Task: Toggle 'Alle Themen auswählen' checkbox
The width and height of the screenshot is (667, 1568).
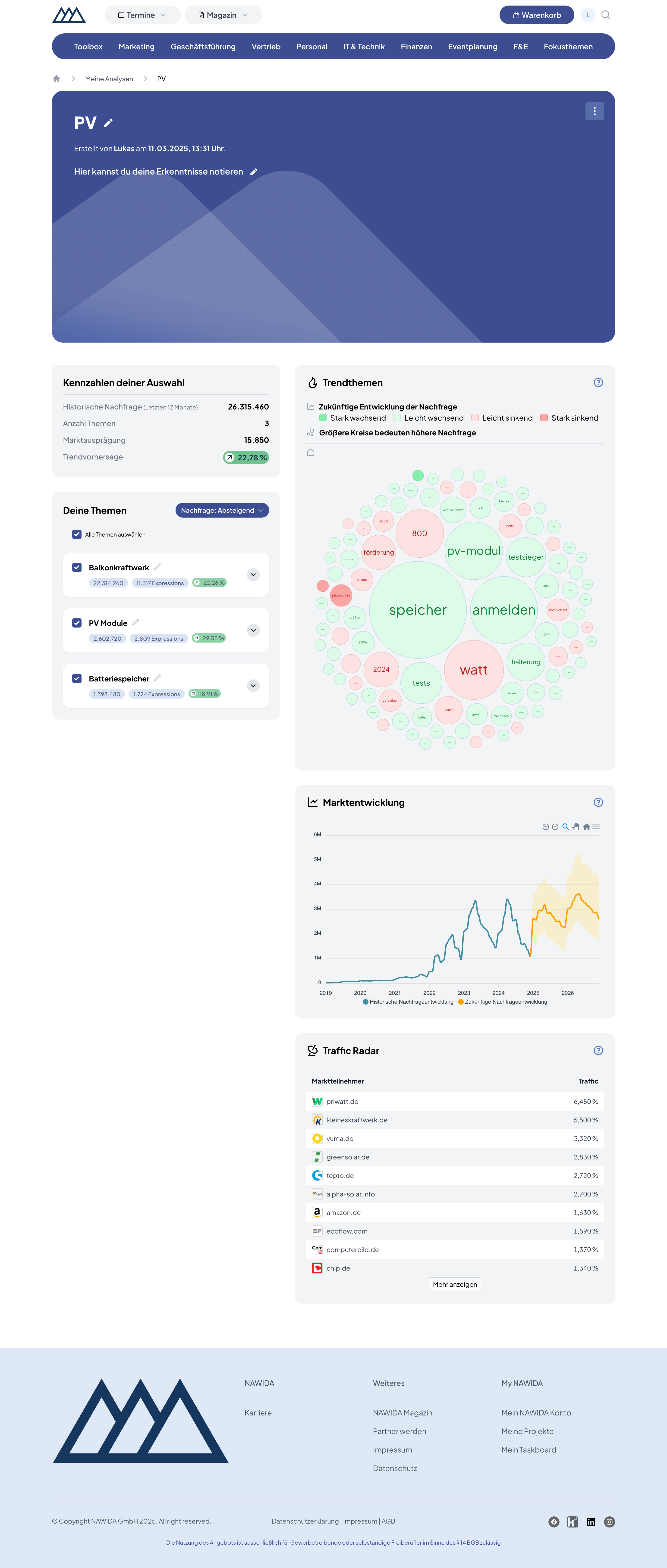Action: 77,534
